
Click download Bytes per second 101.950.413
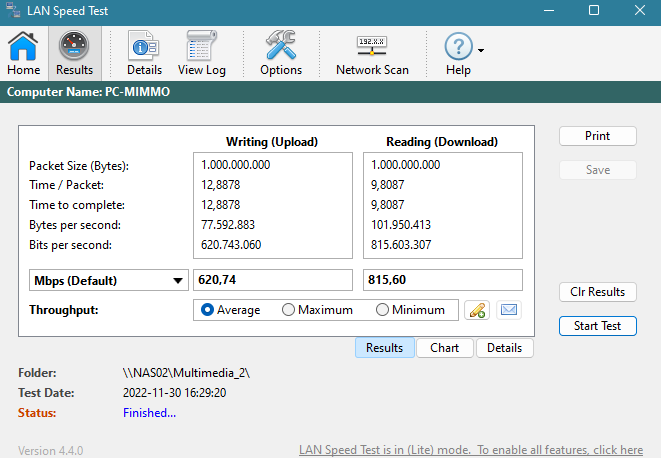pyautogui.click(x=400, y=225)
